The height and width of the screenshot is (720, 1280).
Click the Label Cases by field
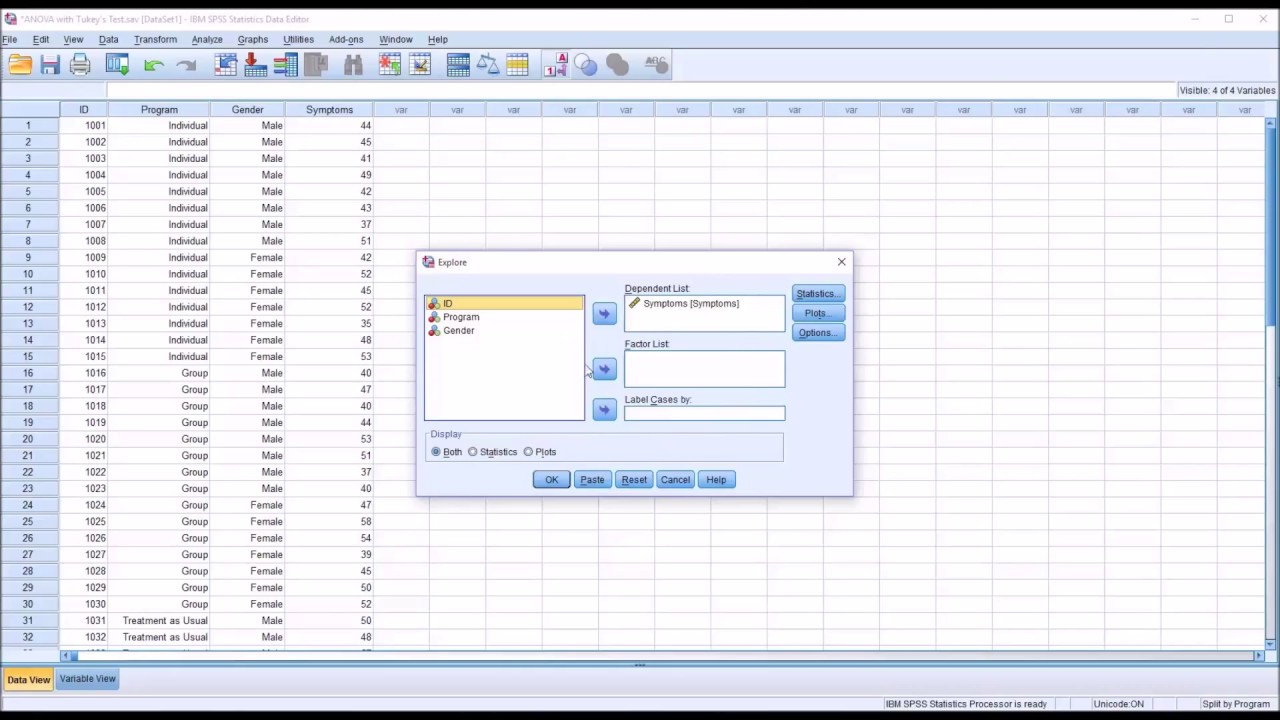[705, 413]
